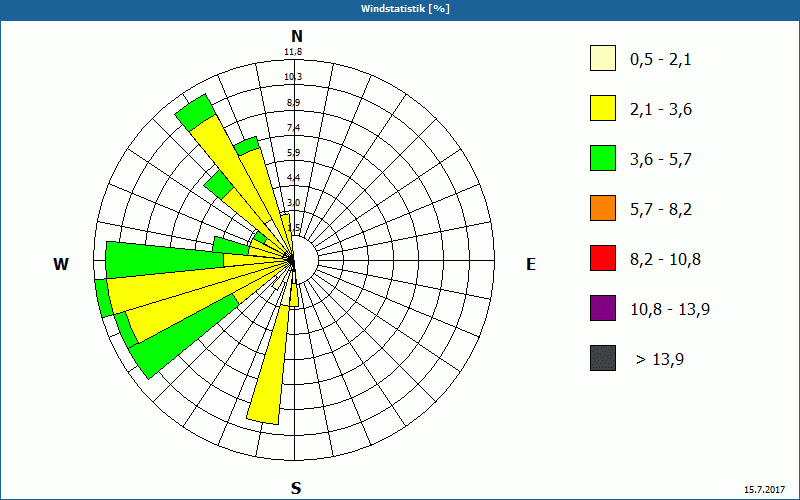This screenshot has width=800, height=500.
Task: Click the pale yellow 0,5 - 2,1 legend swatch
Action: (603, 58)
